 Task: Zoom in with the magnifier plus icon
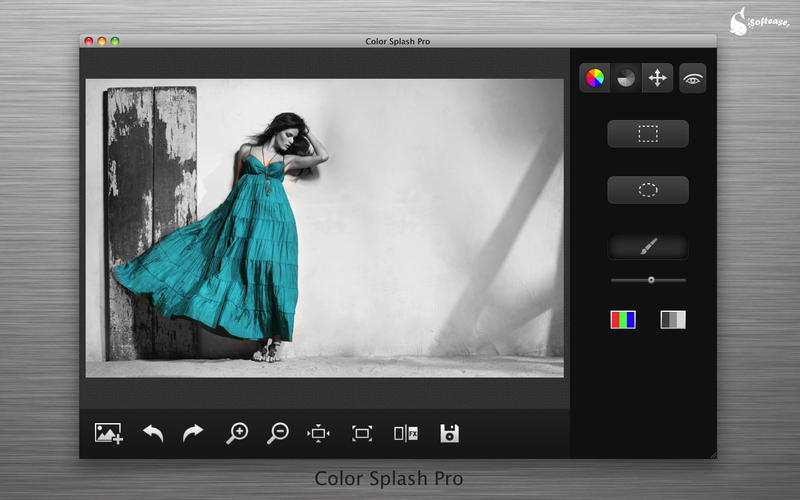pos(237,433)
